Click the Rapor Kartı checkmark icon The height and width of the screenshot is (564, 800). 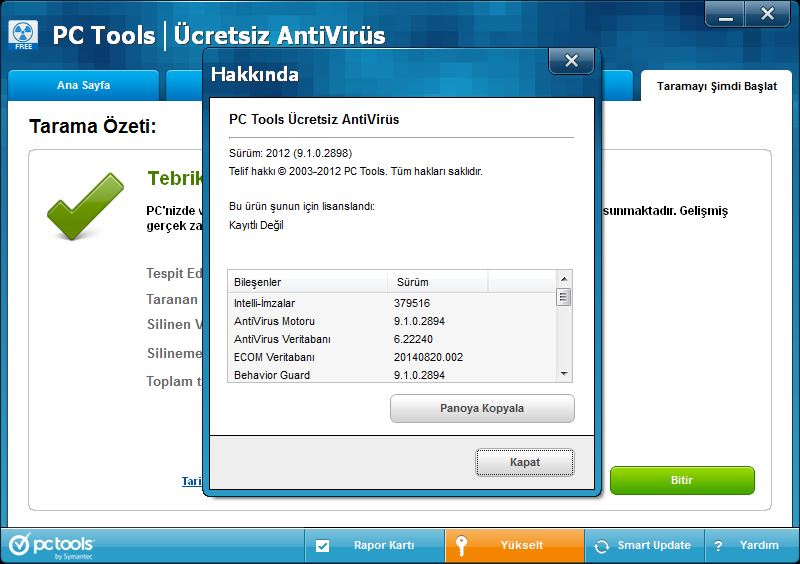pyautogui.click(x=322, y=546)
